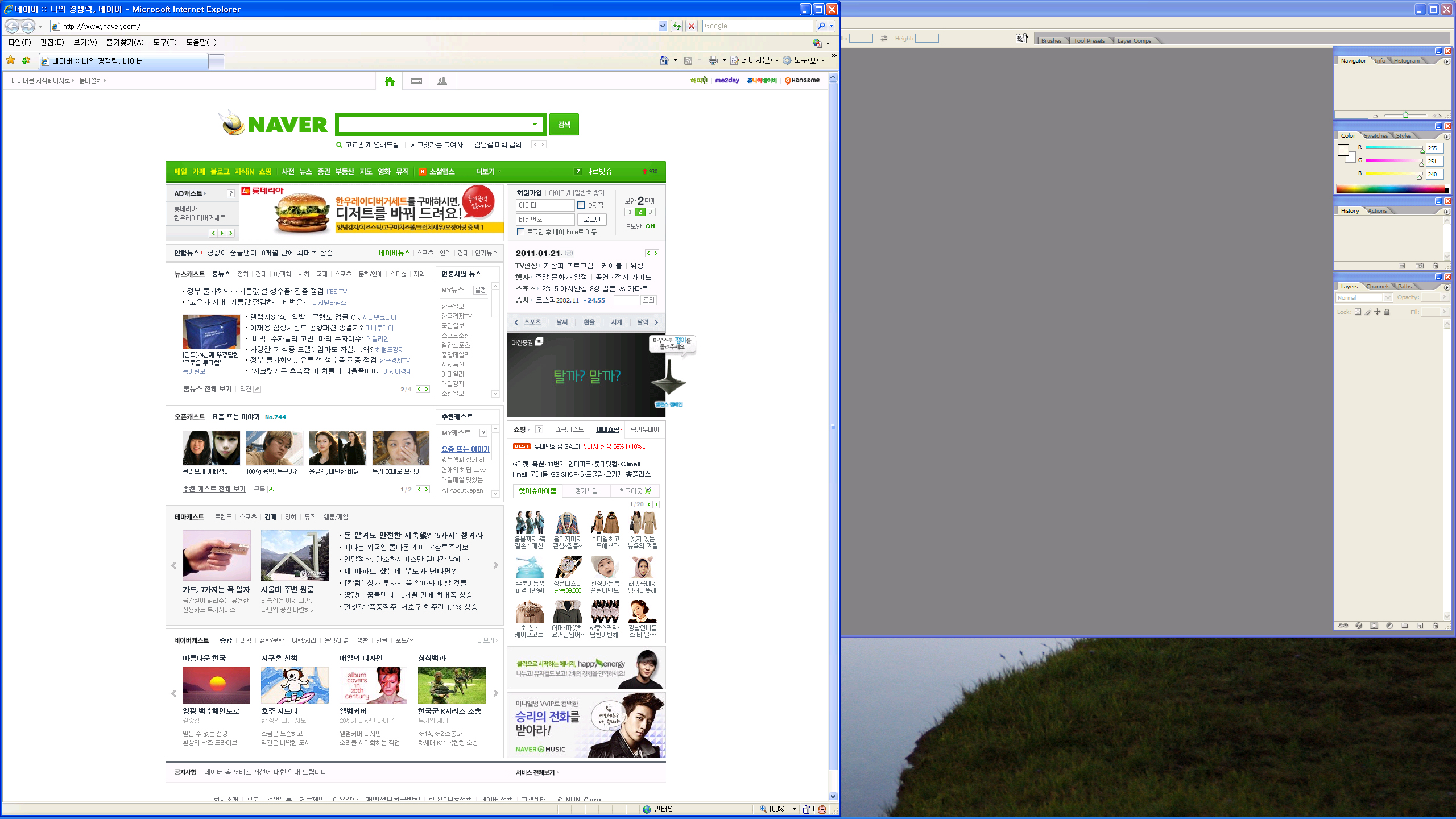1456x819 pixels.
Task: Click the color spectrum ramp in Color panel
Action: pyautogui.click(x=1392, y=189)
